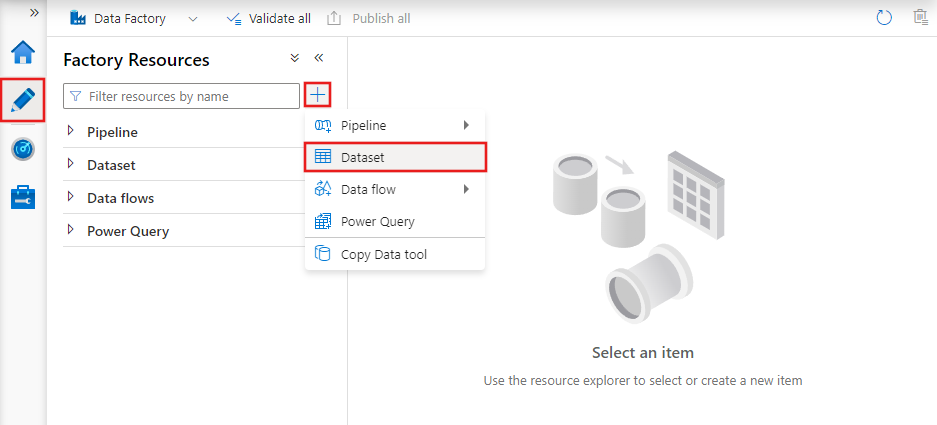Expand the Pipeline tree node
The height and width of the screenshot is (425, 937).
coord(70,131)
